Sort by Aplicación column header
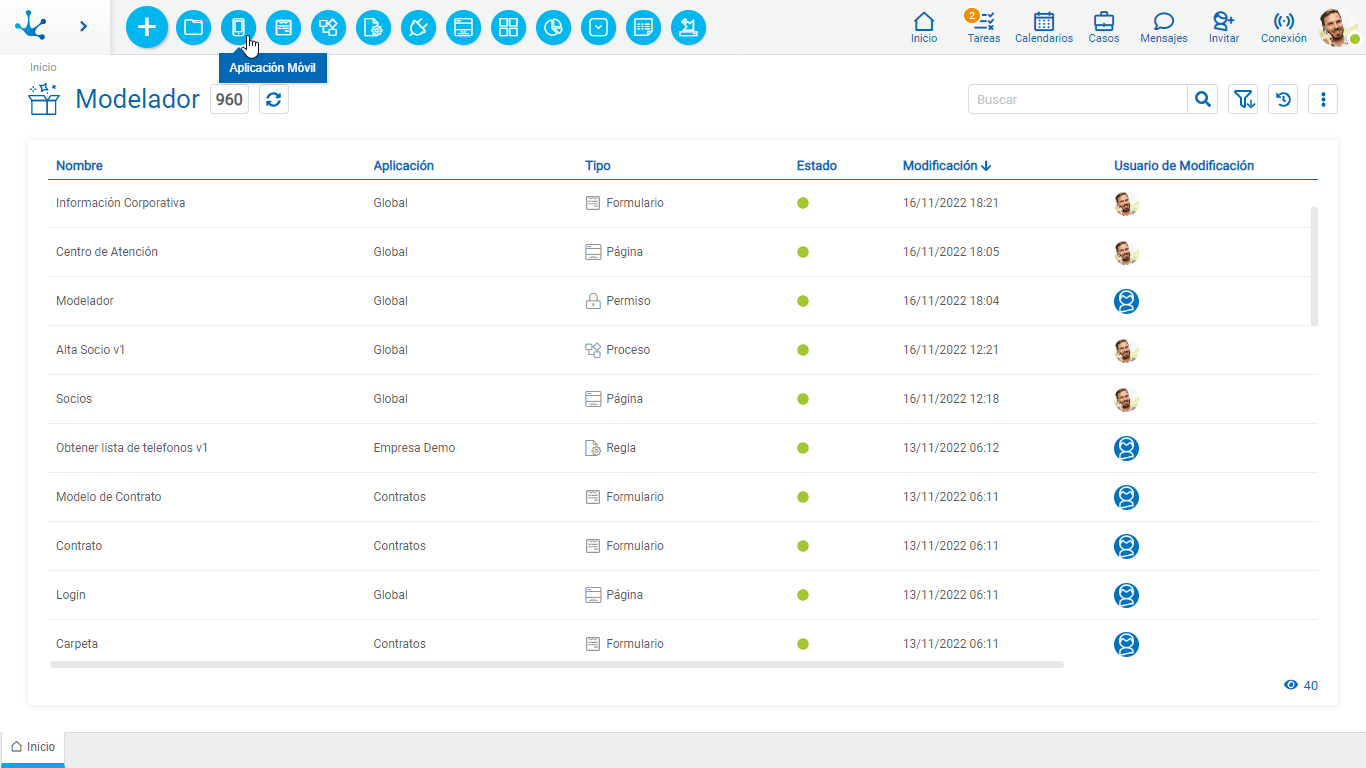The width and height of the screenshot is (1366, 768). tap(404, 166)
